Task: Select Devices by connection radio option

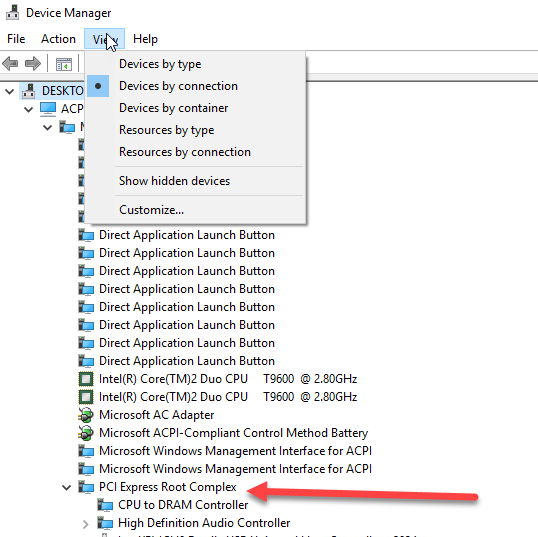Action: [x=195, y=86]
